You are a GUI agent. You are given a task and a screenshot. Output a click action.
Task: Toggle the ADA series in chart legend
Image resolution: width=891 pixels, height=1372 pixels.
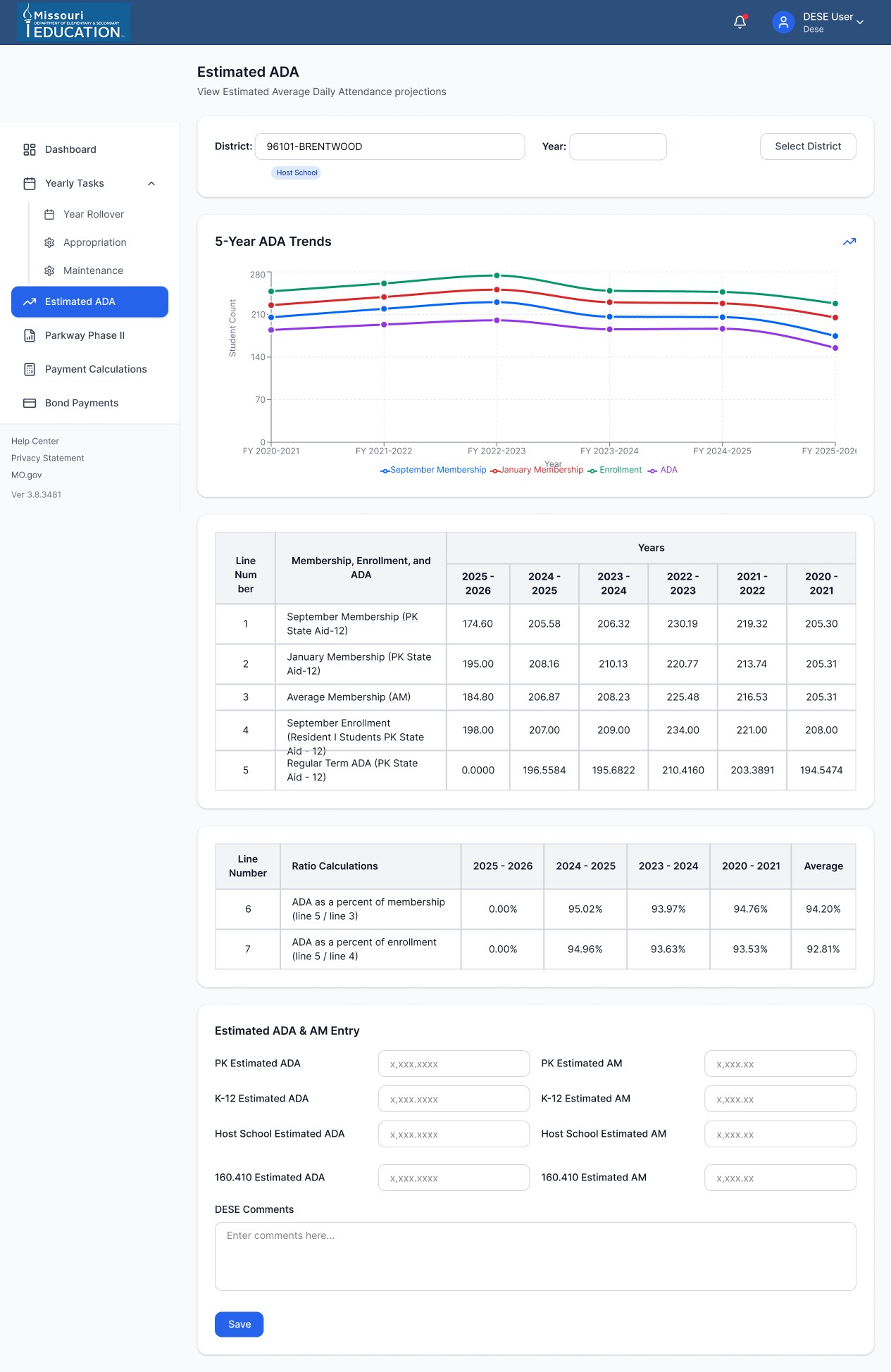point(663,470)
